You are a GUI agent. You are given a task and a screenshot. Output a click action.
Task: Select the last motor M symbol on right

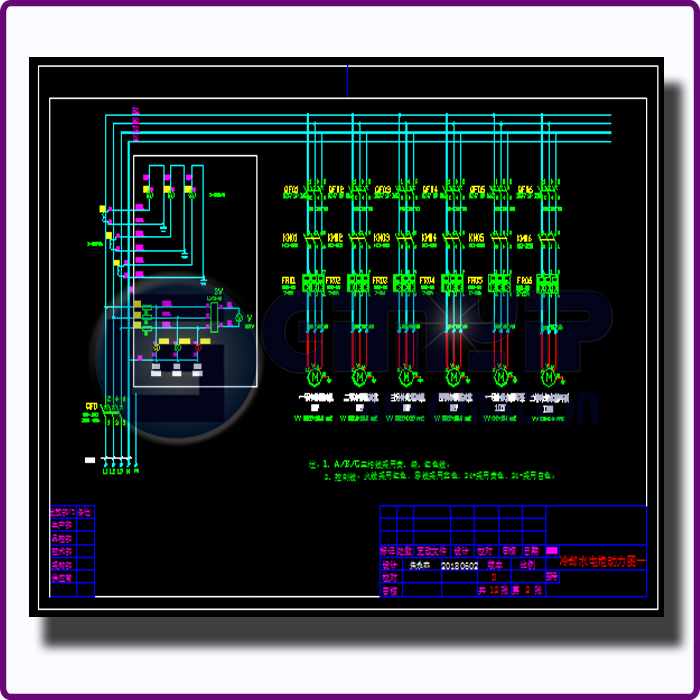[x=548, y=377]
